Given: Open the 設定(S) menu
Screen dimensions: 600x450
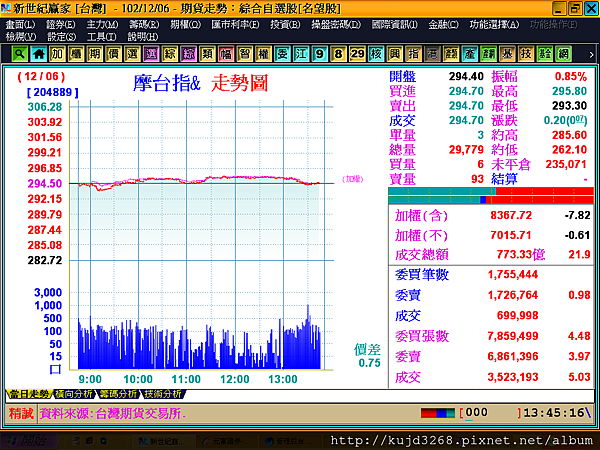Looking at the screenshot, I should [62, 37].
